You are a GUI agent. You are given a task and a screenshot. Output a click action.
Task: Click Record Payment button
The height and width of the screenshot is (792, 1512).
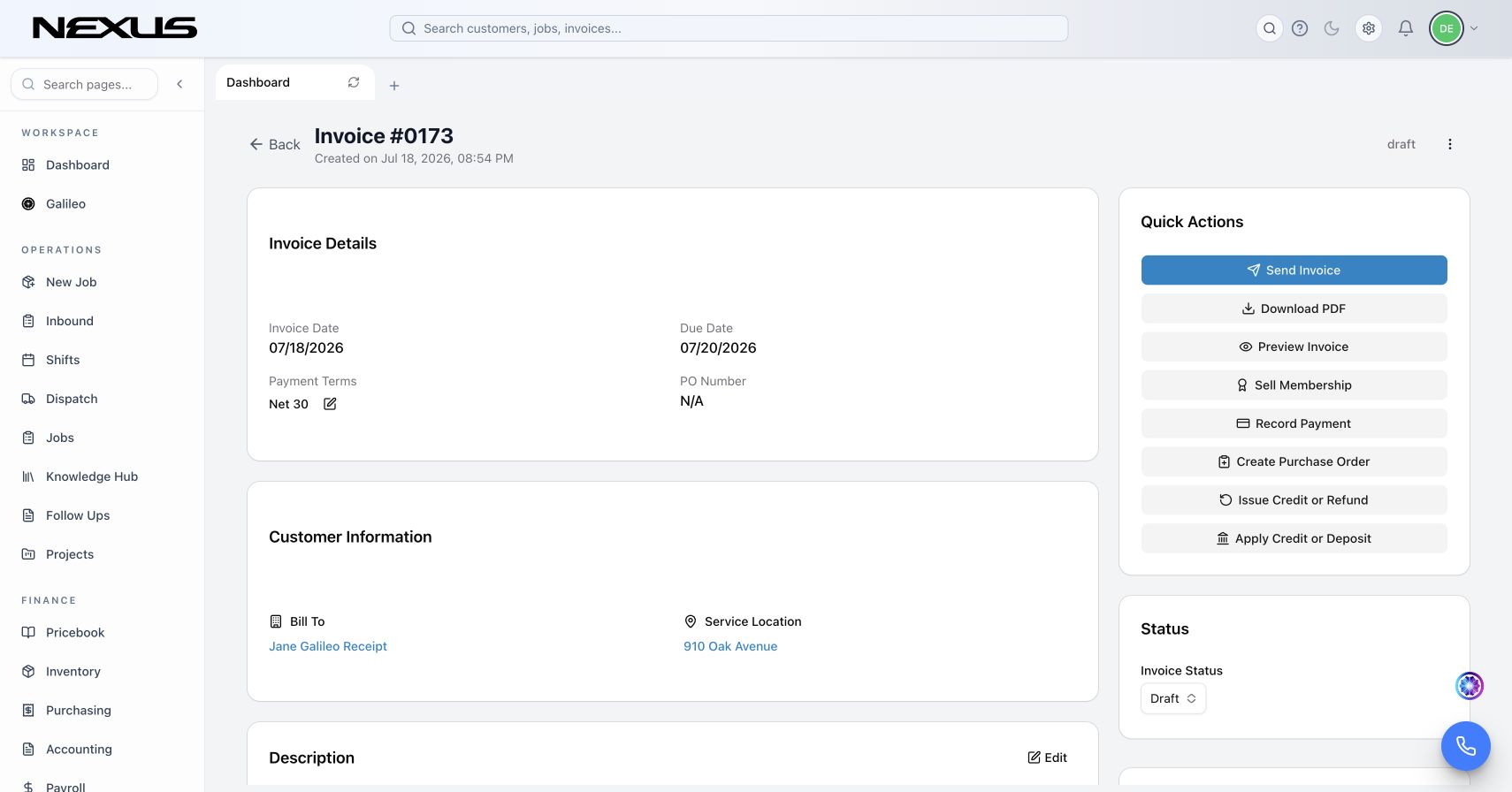[x=1294, y=423]
